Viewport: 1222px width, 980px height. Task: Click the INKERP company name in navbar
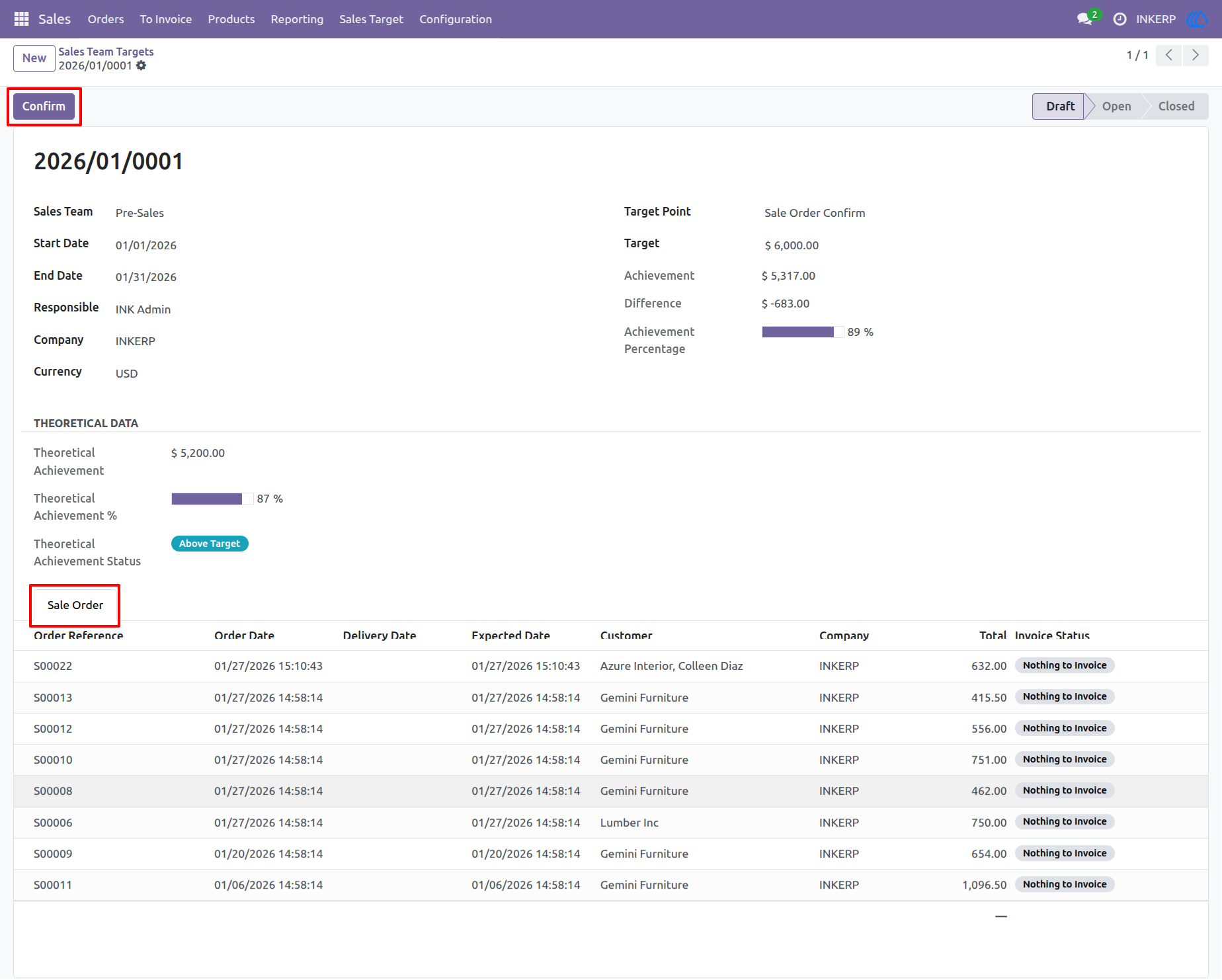[x=1156, y=19]
